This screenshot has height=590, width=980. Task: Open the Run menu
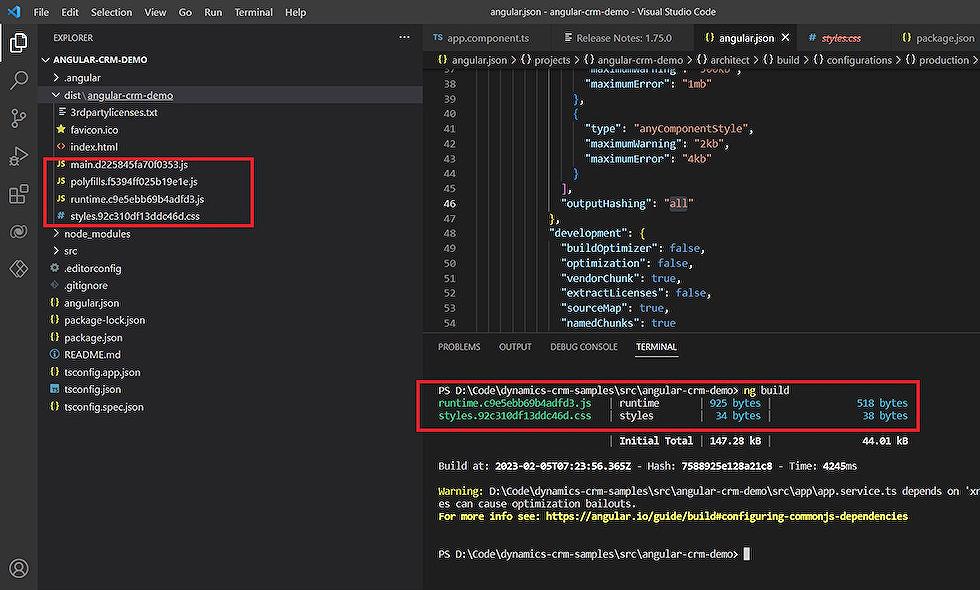pyautogui.click(x=213, y=12)
